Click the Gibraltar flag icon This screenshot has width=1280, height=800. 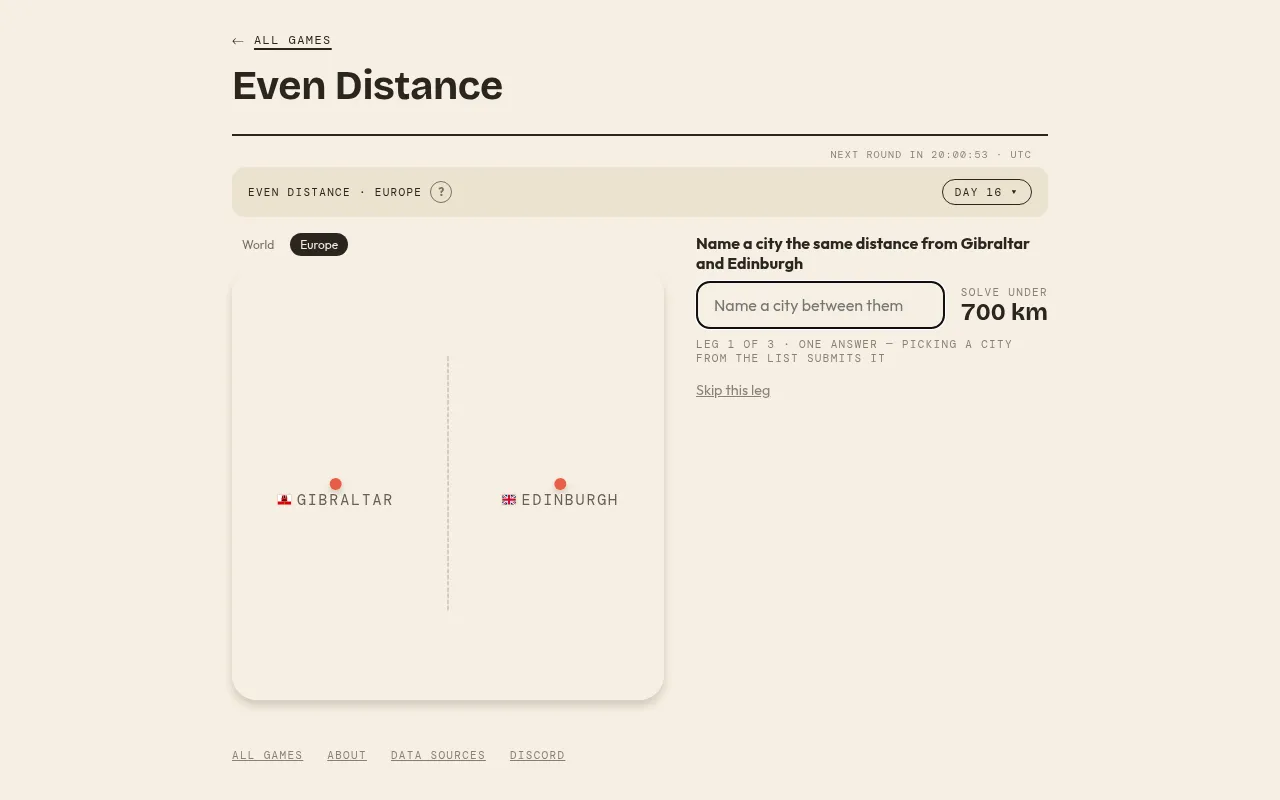pos(284,500)
